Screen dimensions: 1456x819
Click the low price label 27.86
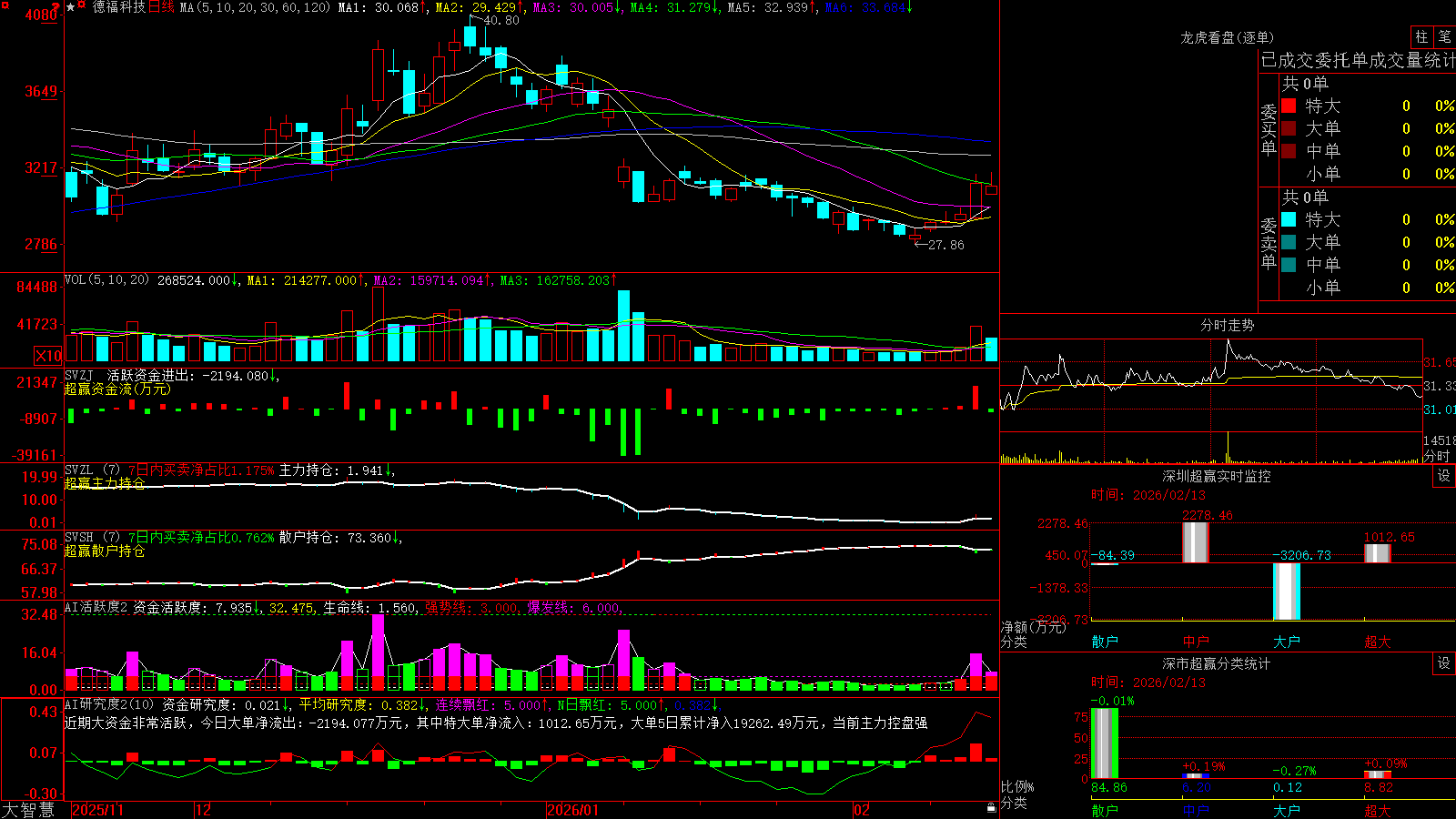tap(945, 245)
